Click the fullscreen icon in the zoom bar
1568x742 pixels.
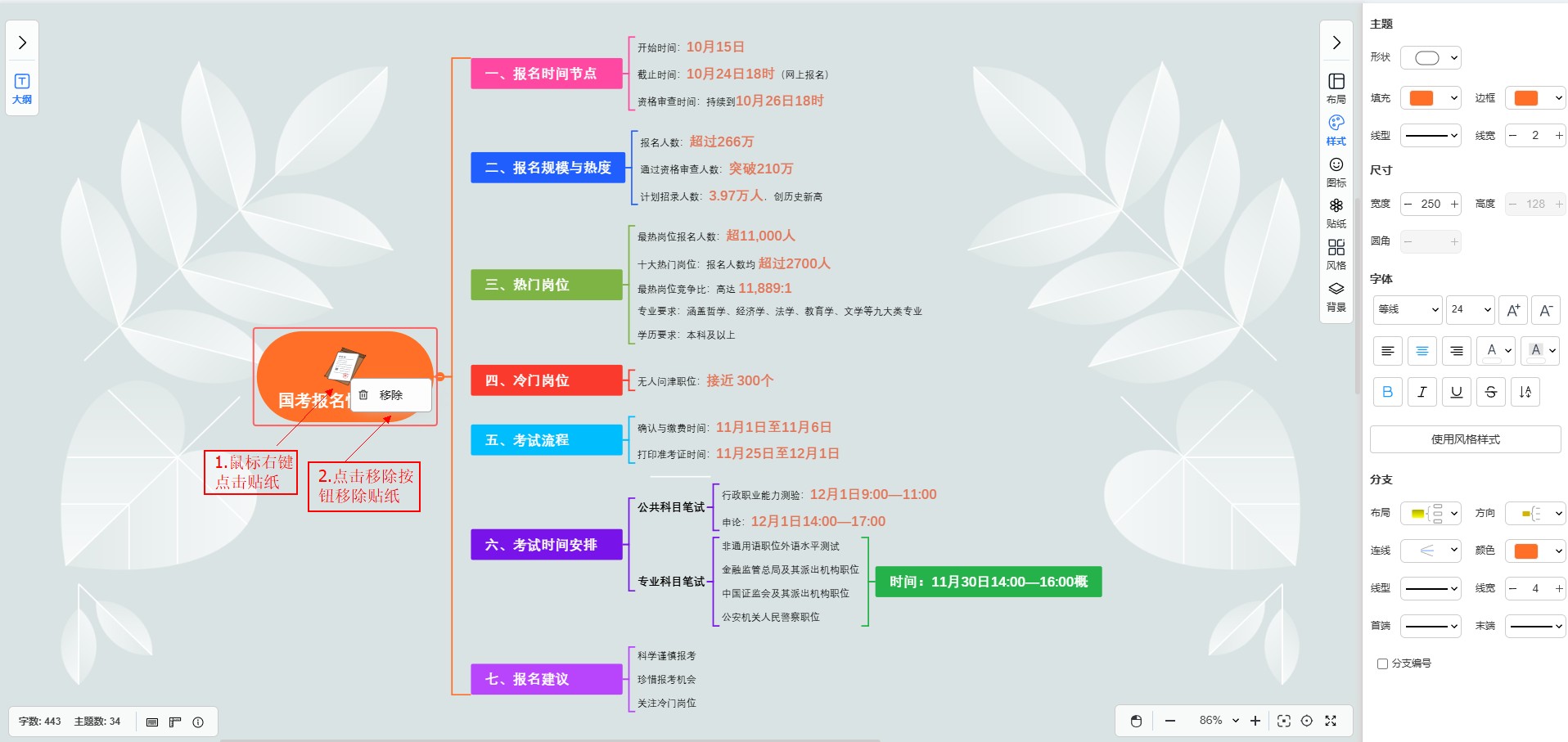1331,721
